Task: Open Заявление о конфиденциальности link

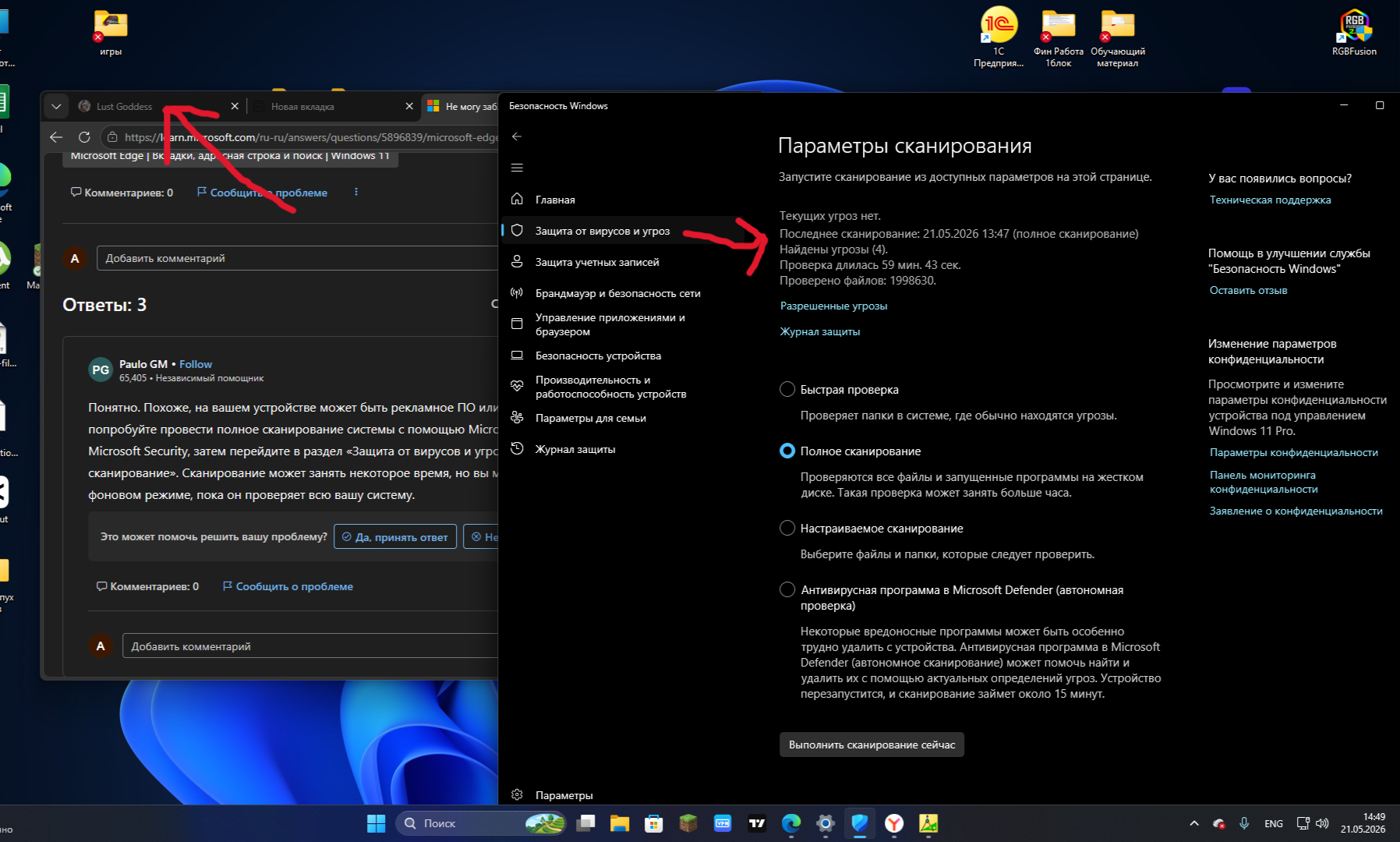Action: click(1296, 511)
